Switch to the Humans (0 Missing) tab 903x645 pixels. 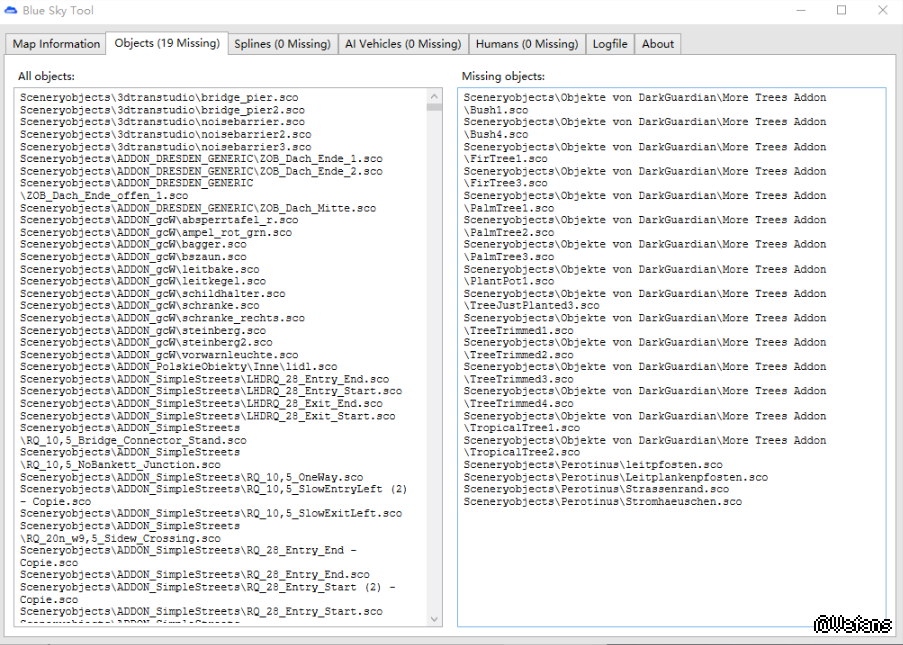point(526,44)
